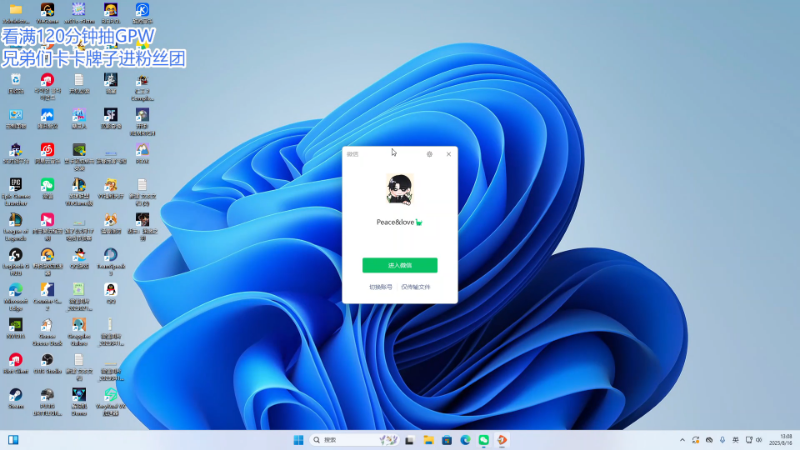800x450 pixels.
Task: Select the Riot Client desktop icon
Action: [x=16, y=363]
